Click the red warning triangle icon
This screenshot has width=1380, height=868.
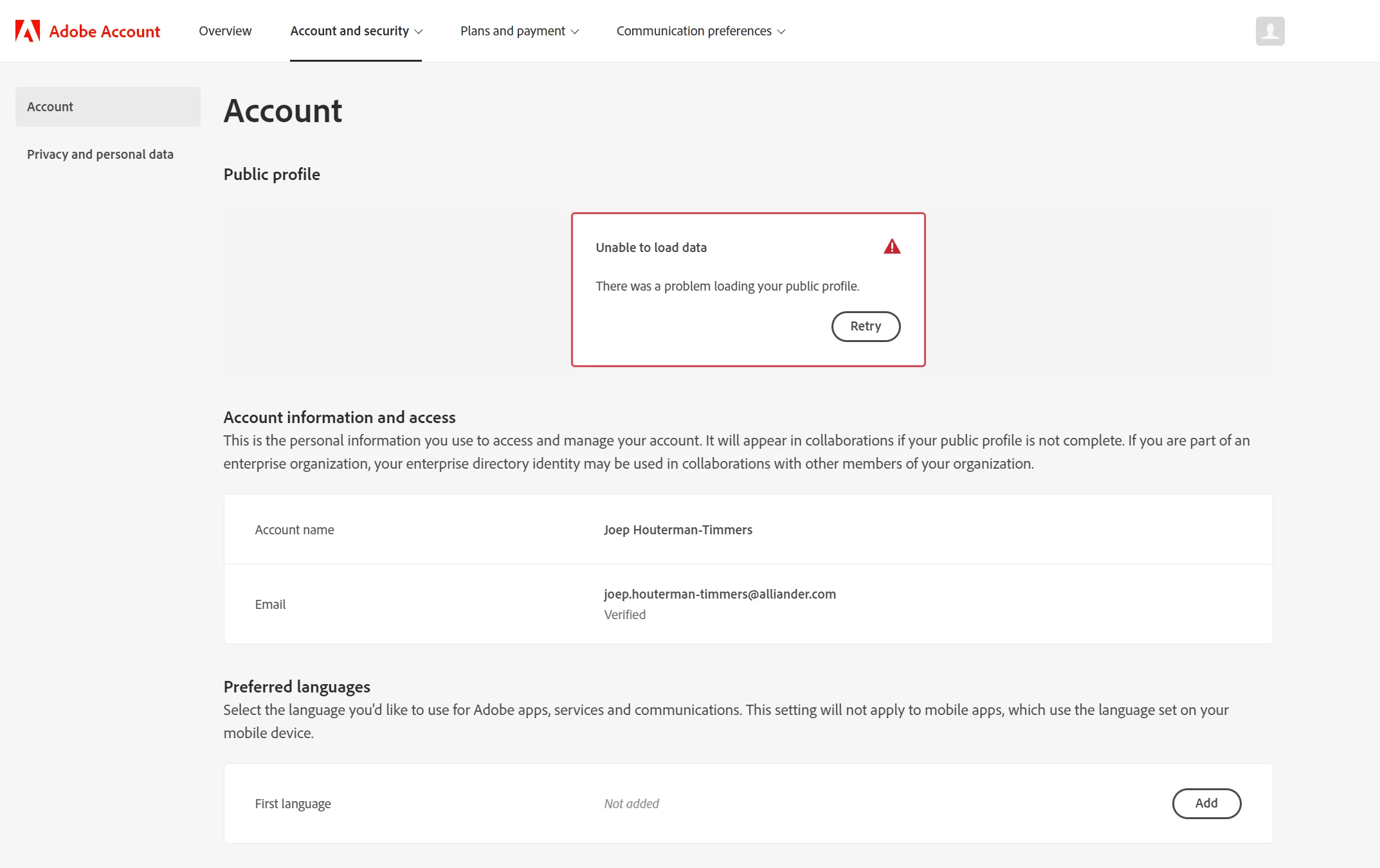891,247
